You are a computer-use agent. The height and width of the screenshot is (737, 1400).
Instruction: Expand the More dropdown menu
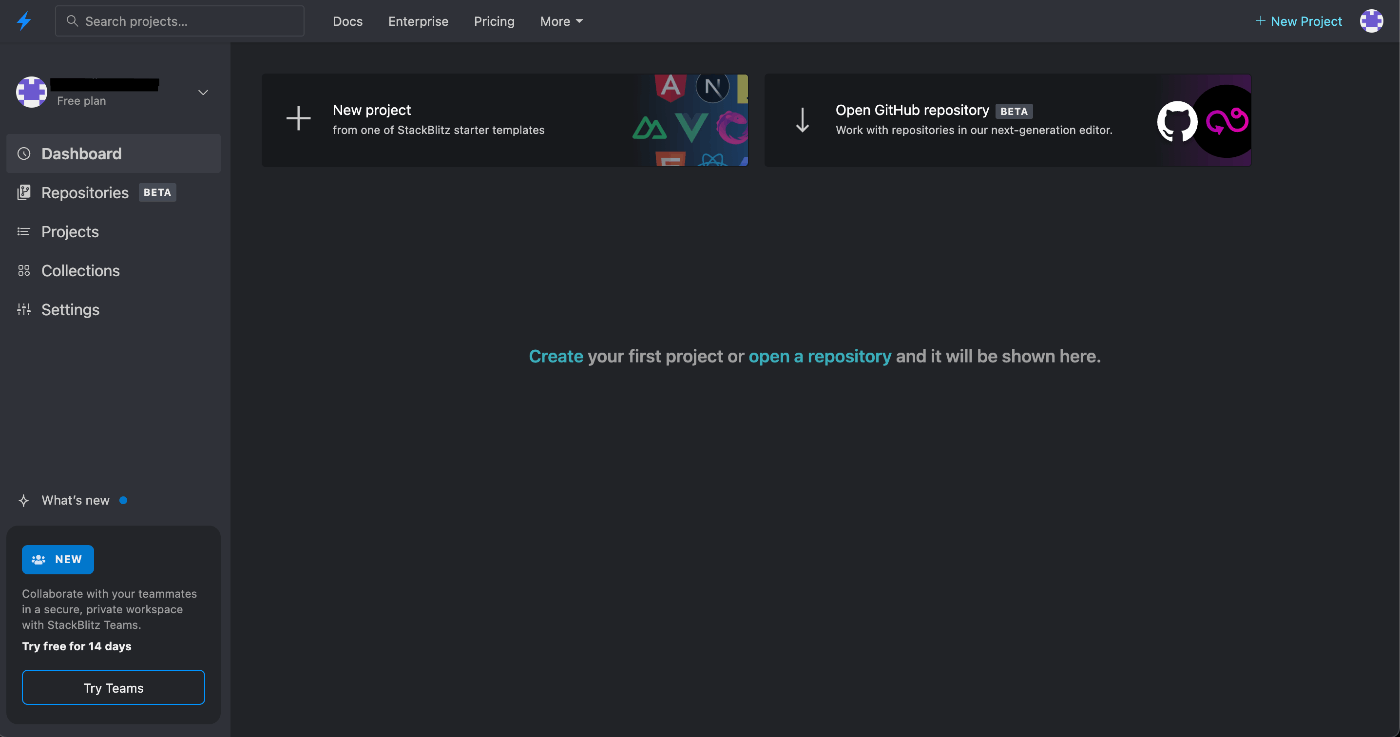coord(561,21)
